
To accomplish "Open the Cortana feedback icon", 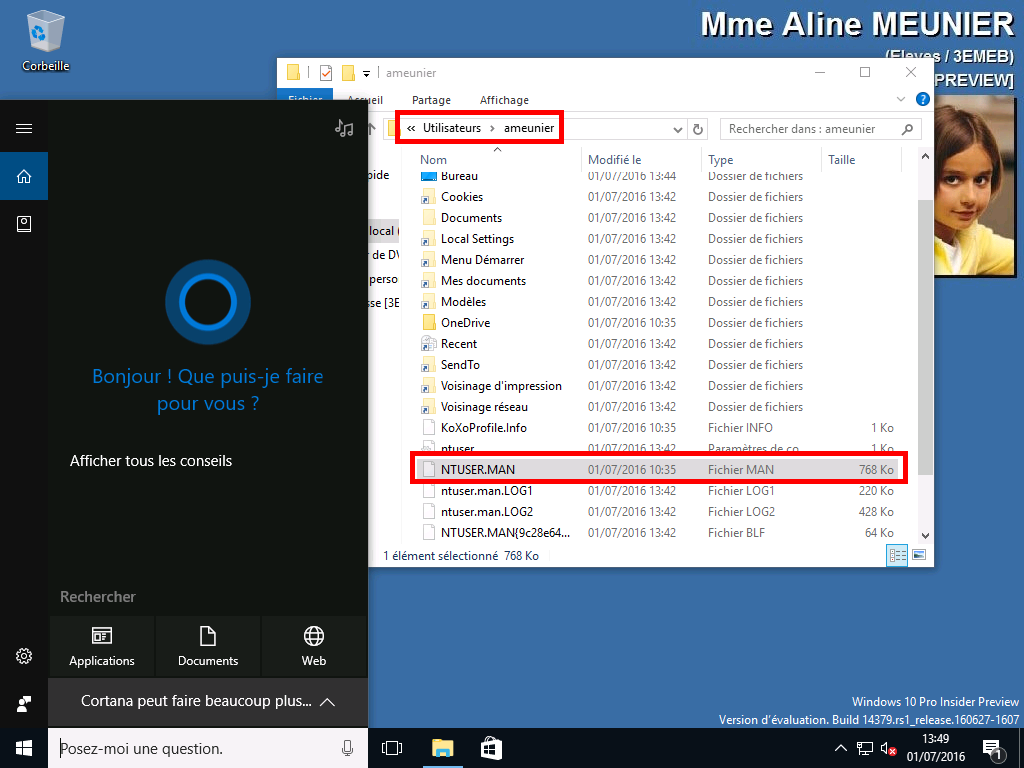I will coord(24,703).
